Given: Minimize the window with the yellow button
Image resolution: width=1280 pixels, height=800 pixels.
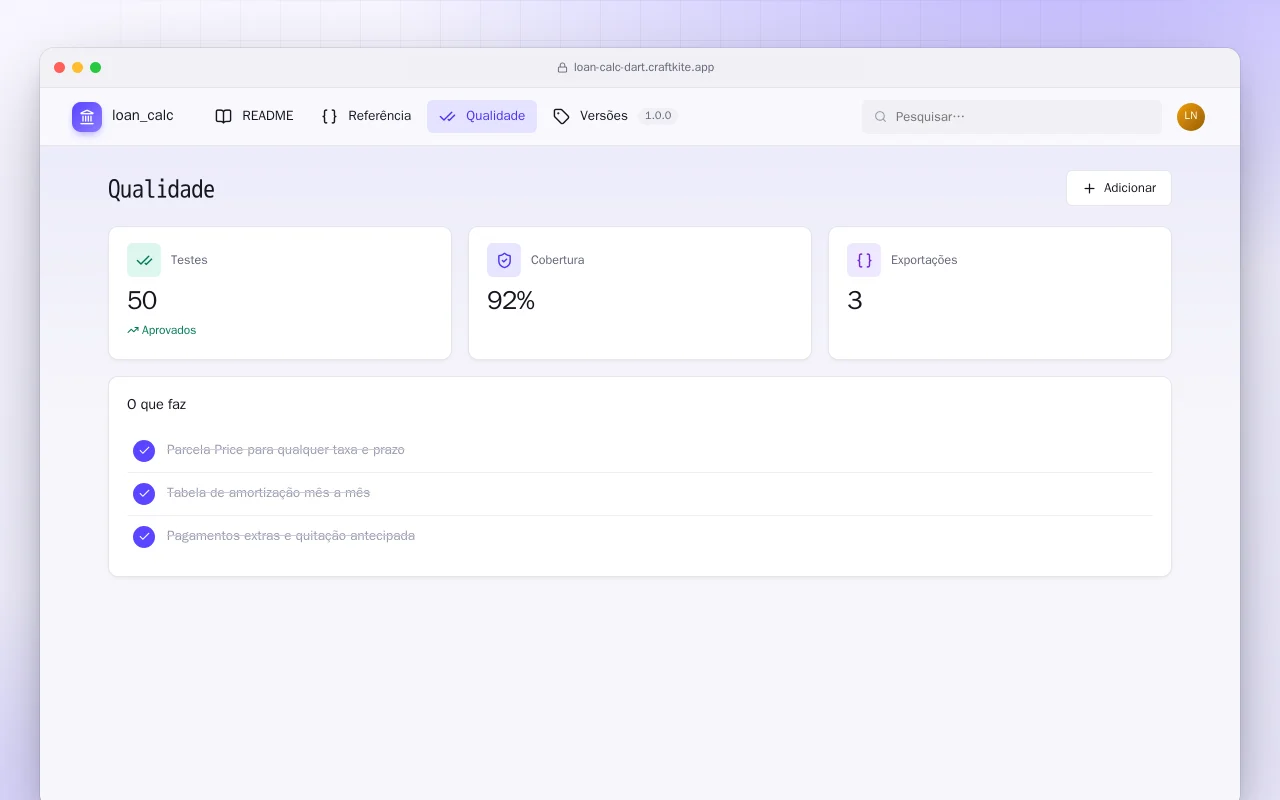Looking at the screenshot, I should [x=78, y=68].
